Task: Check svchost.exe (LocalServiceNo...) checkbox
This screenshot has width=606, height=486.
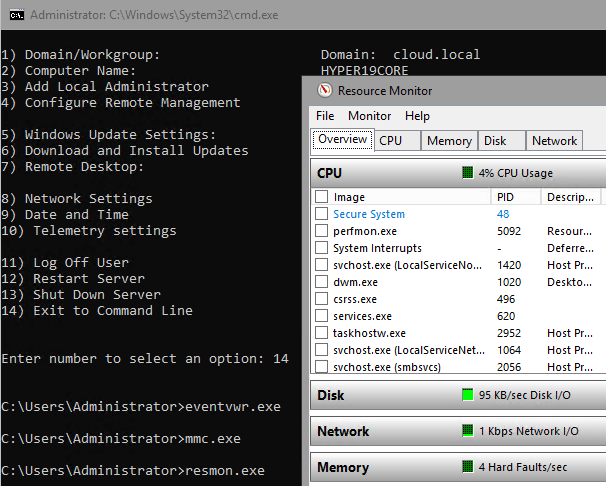Action: (321, 265)
